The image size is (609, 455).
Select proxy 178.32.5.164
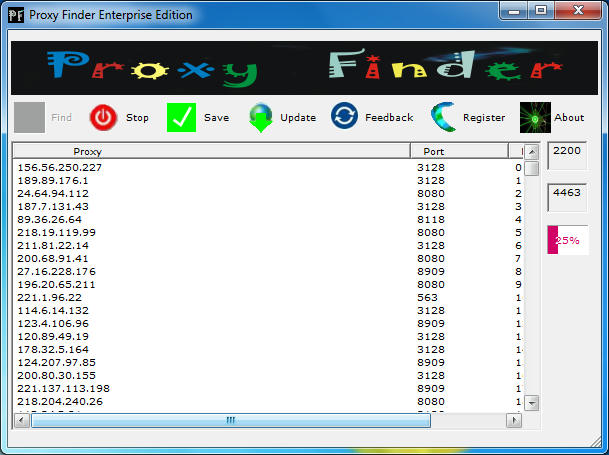pos(53,350)
